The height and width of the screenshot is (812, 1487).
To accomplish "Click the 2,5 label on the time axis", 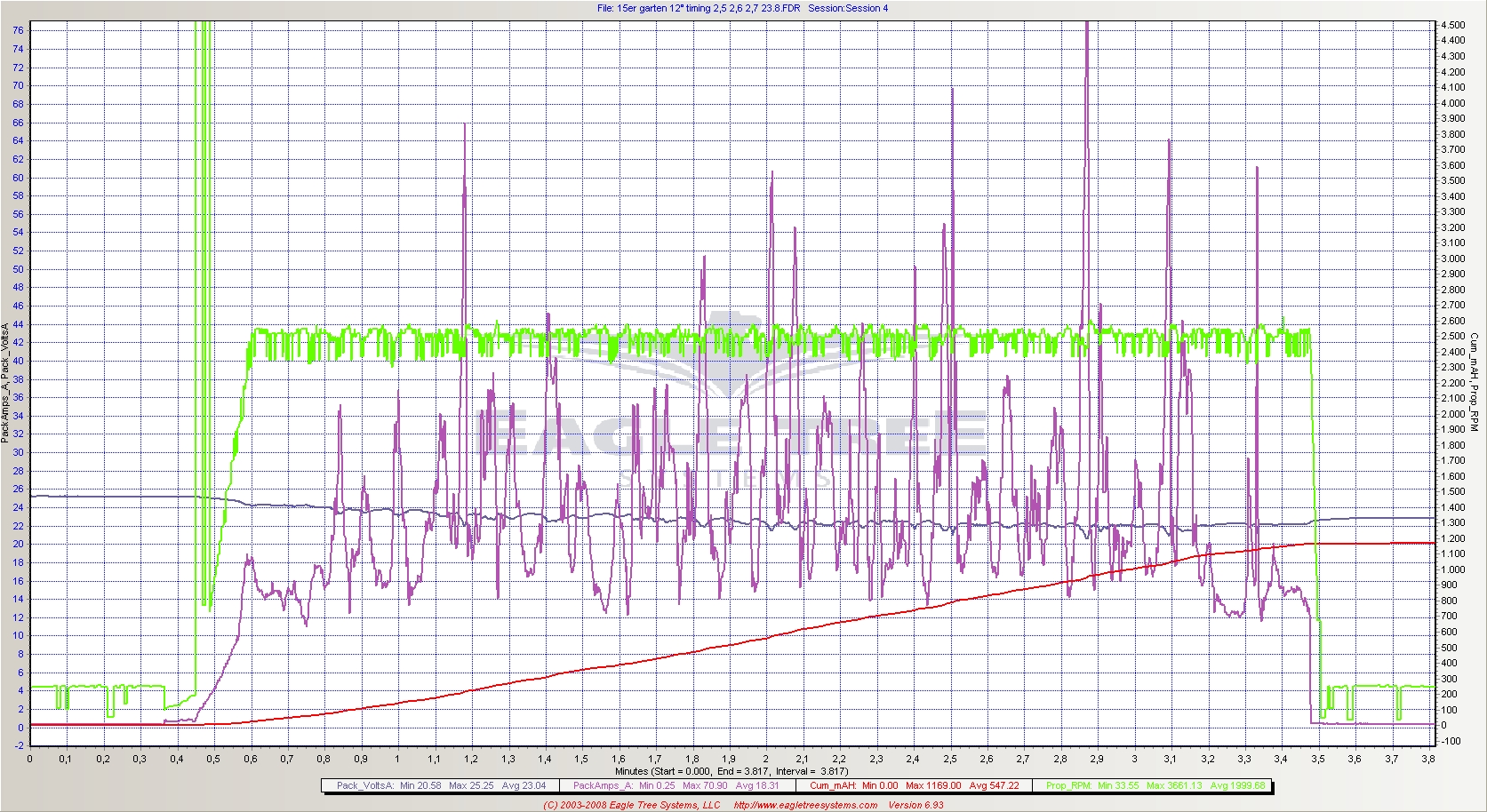I will click(950, 759).
